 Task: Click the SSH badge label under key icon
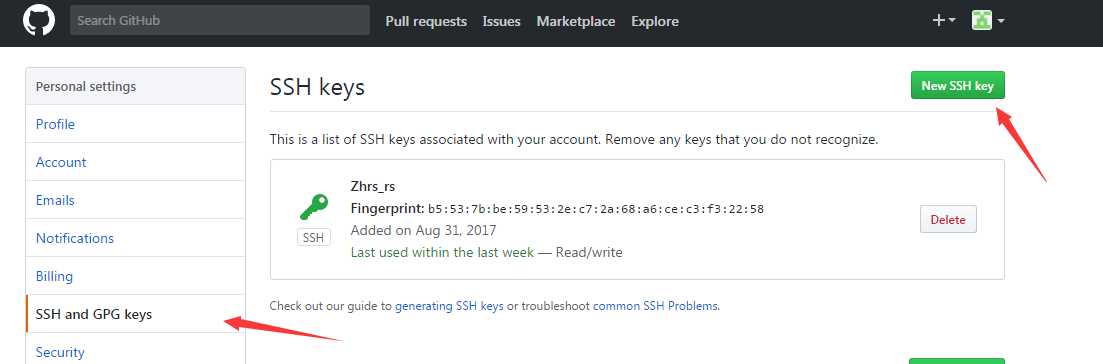pos(313,238)
